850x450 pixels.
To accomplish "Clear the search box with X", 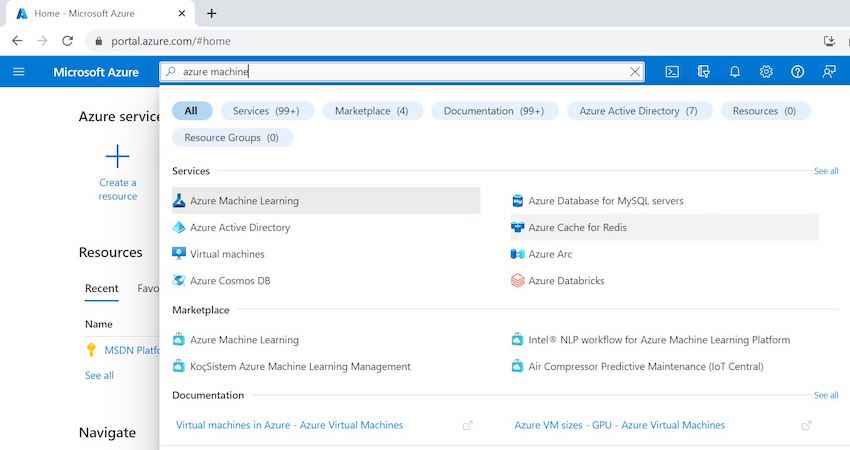I will (635, 72).
